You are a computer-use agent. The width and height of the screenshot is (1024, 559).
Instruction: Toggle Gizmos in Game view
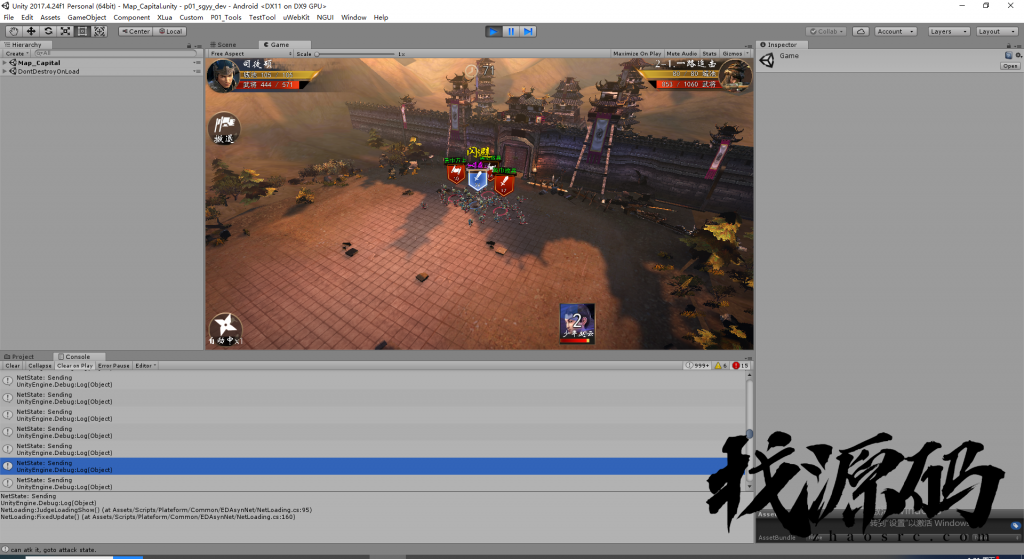tap(732, 54)
